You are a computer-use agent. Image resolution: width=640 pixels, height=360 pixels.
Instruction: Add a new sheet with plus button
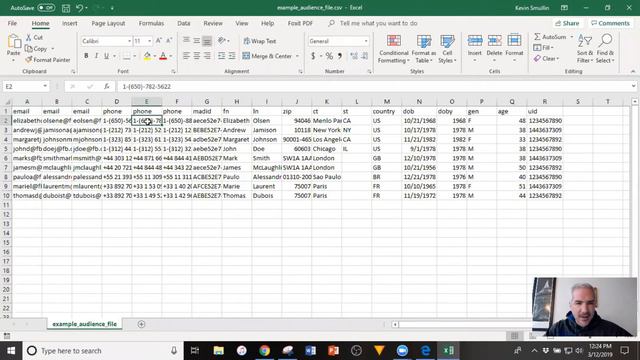pos(141,324)
